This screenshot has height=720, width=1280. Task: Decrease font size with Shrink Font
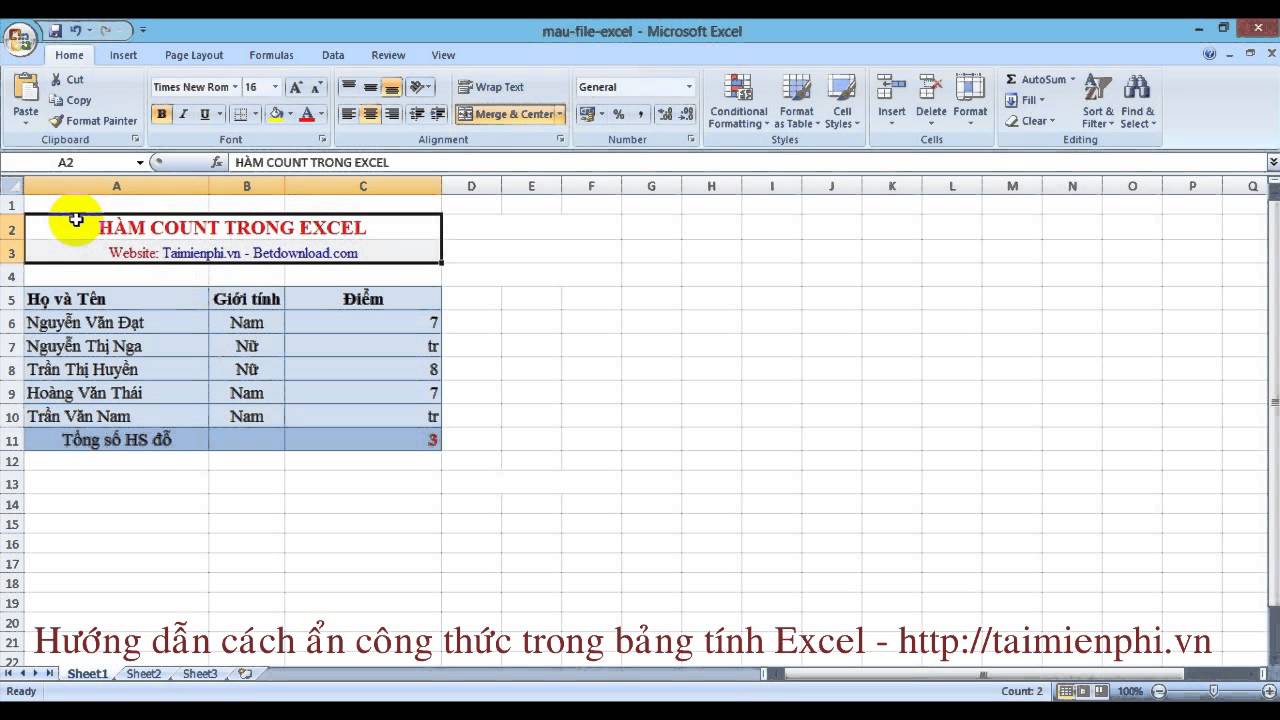(316, 87)
